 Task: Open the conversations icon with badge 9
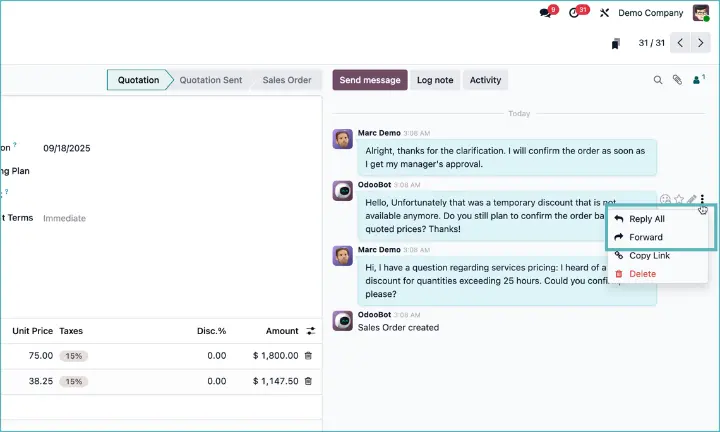tap(546, 13)
